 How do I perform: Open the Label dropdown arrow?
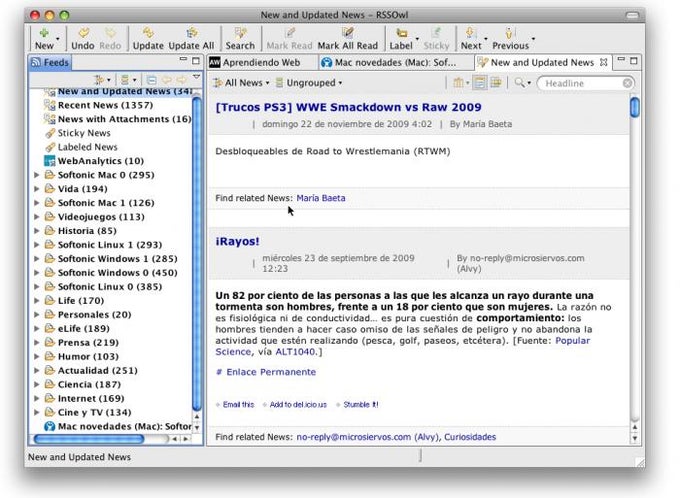417,39
